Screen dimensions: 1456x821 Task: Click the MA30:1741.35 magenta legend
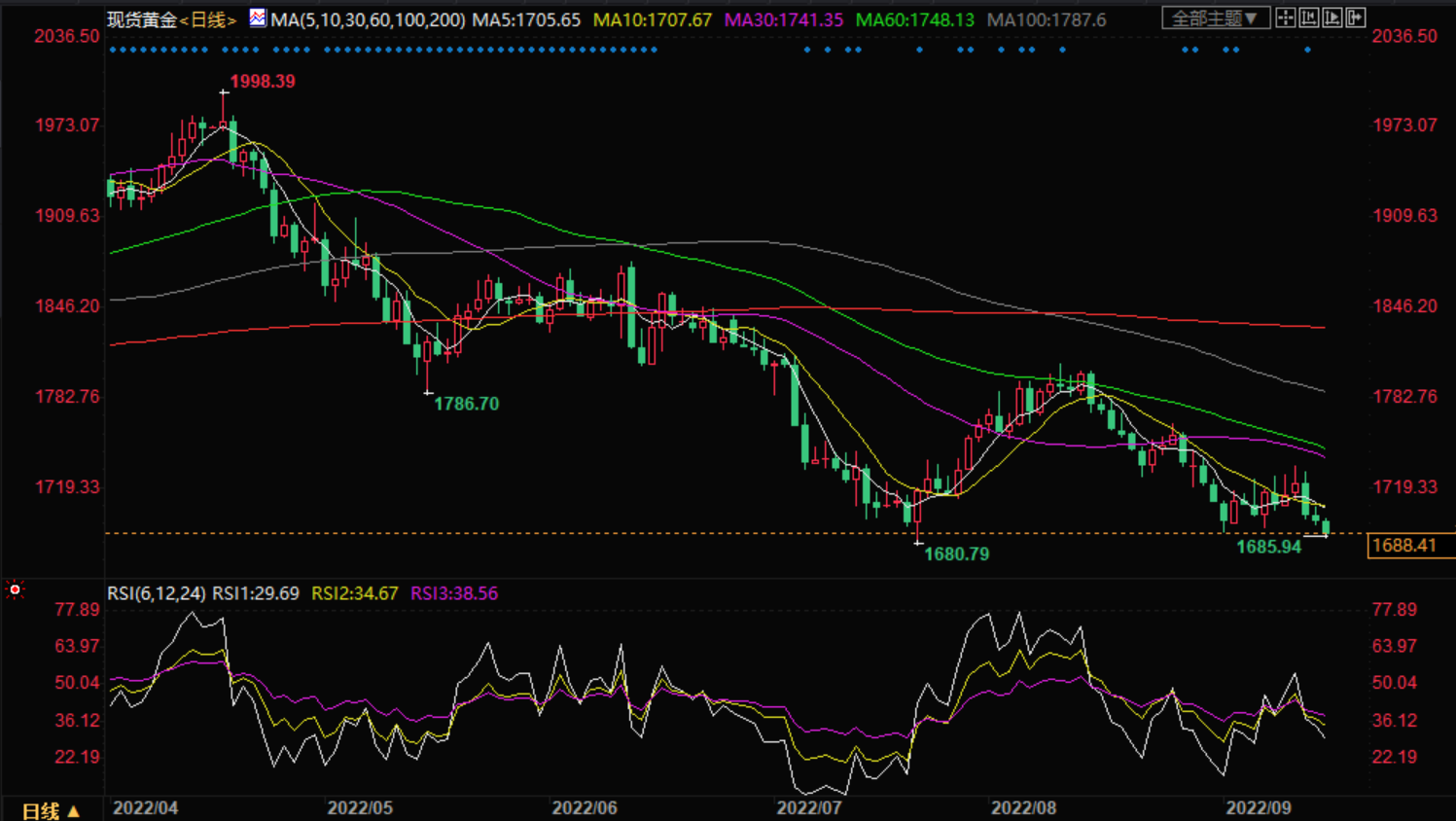pos(784,19)
